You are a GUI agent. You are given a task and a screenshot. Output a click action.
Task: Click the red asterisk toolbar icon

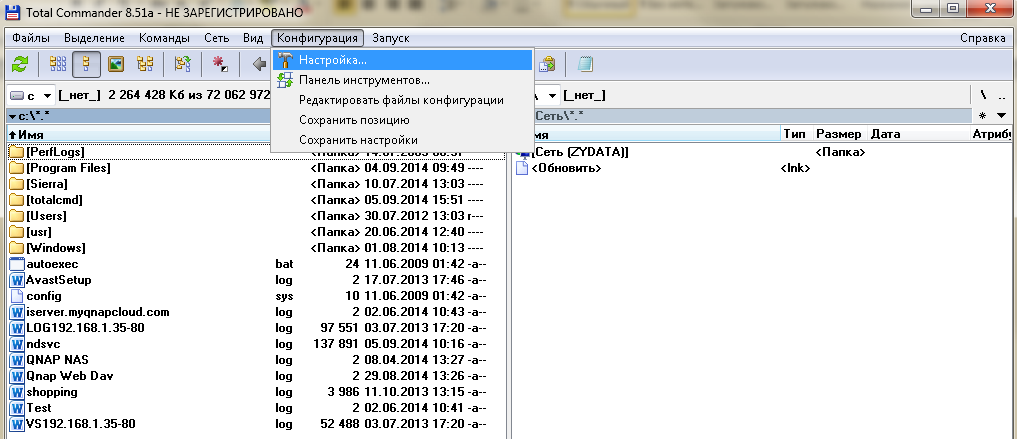[221, 64]
